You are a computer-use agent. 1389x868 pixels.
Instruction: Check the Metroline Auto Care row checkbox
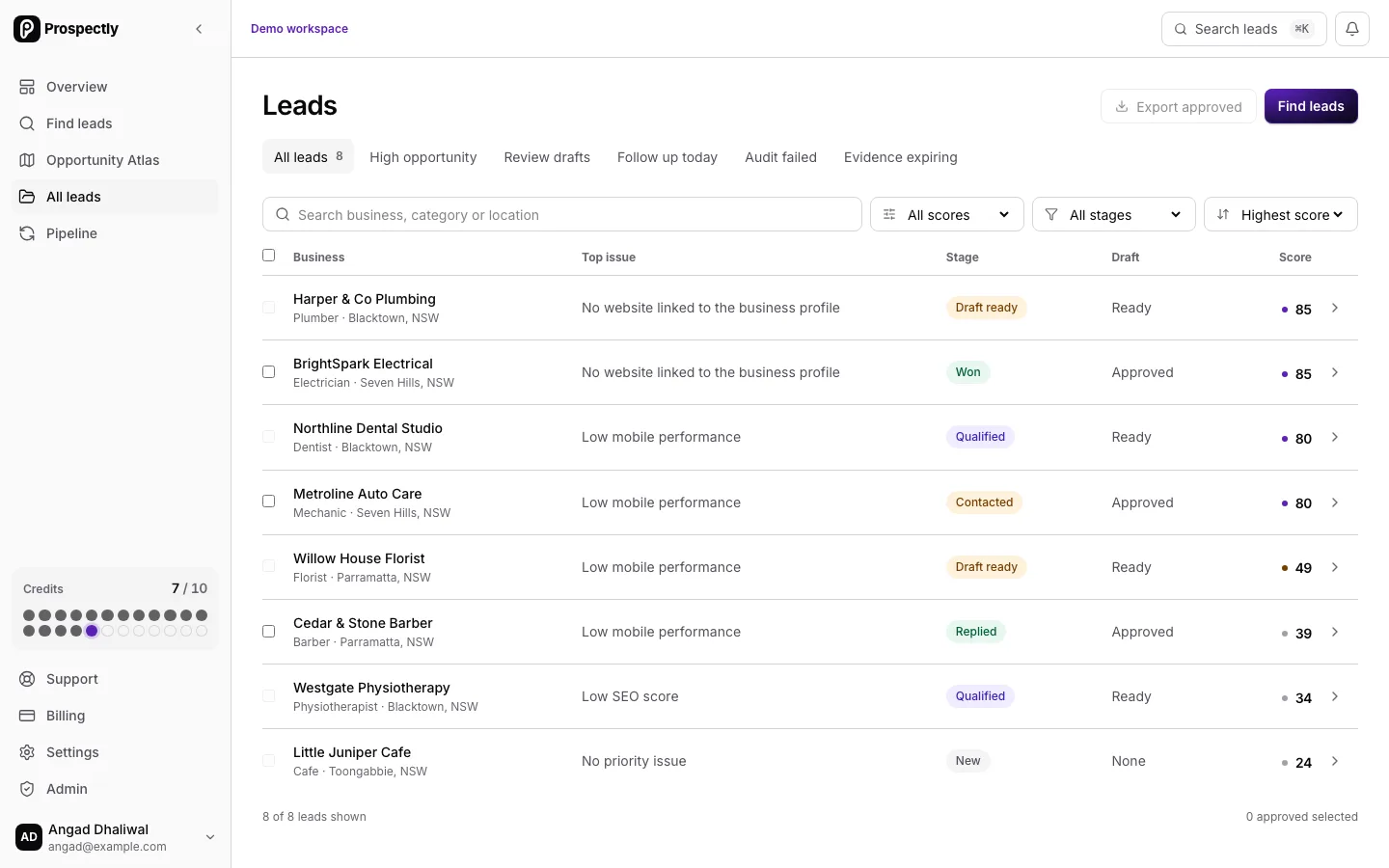pos(269,502)
